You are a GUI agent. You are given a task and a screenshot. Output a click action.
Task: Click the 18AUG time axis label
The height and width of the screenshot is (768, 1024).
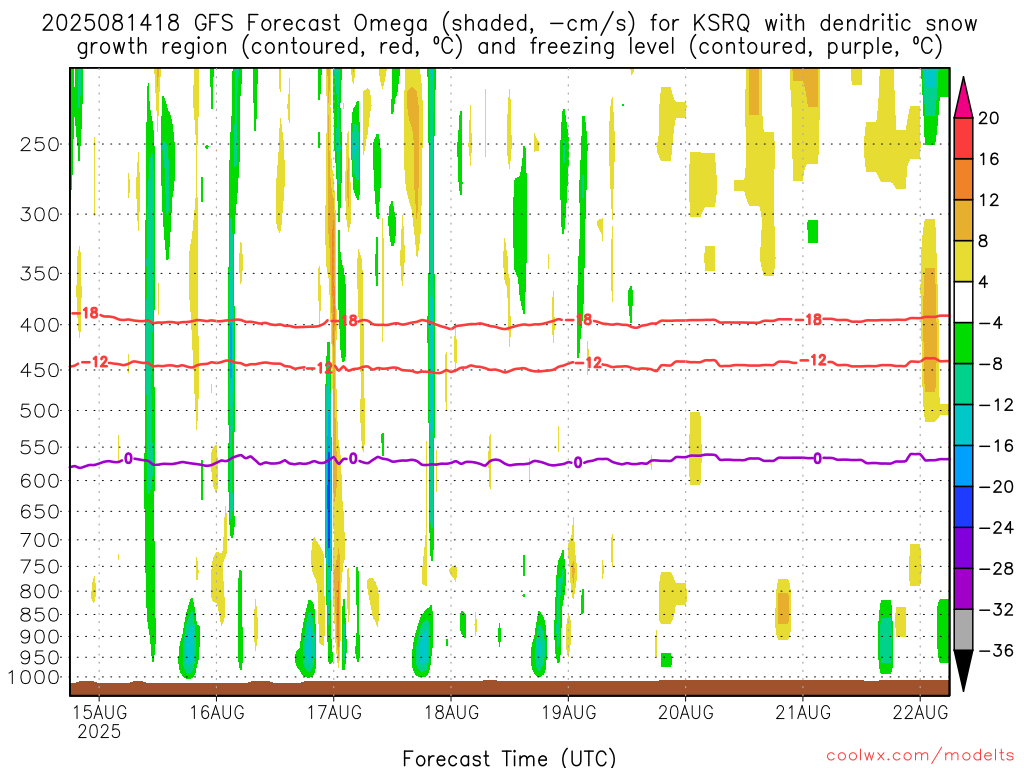(x=451, y=712)
